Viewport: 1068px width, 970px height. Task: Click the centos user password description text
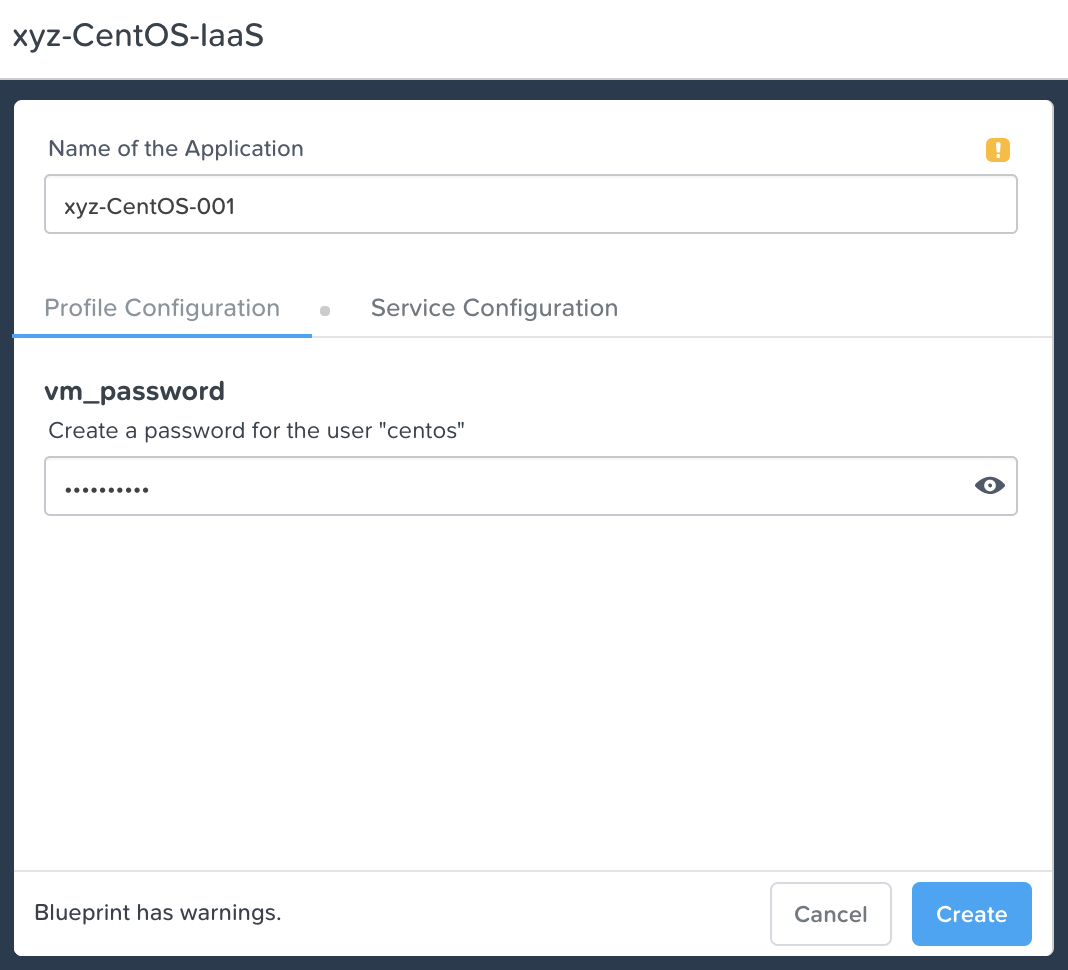(256, 431)
